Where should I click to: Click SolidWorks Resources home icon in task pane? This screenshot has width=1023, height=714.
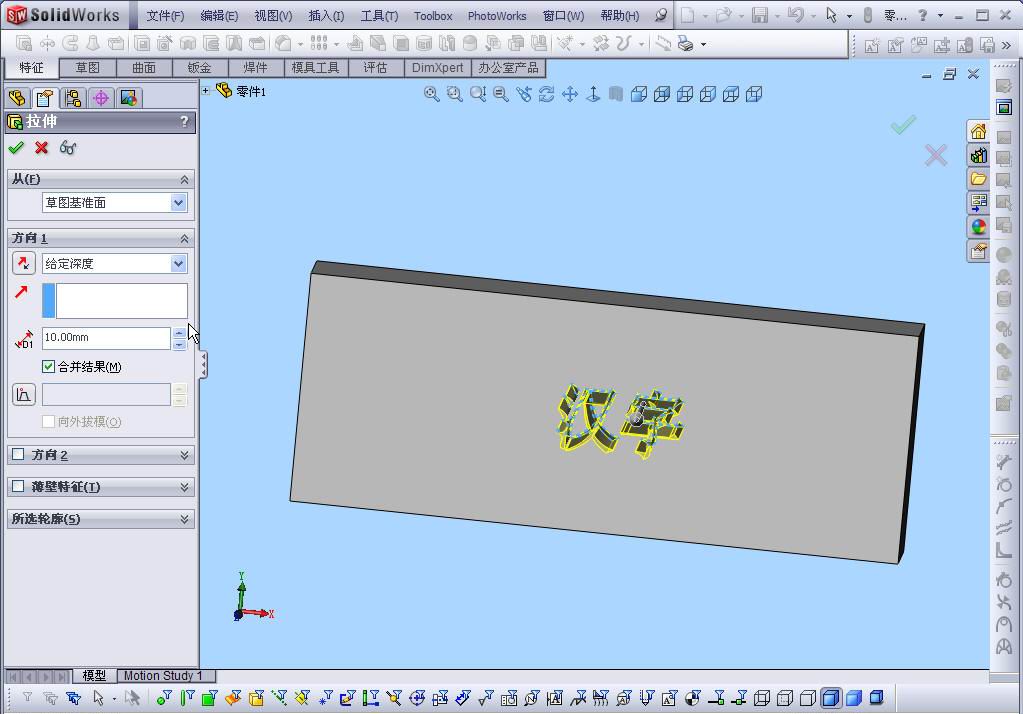[x=978, y=131]
